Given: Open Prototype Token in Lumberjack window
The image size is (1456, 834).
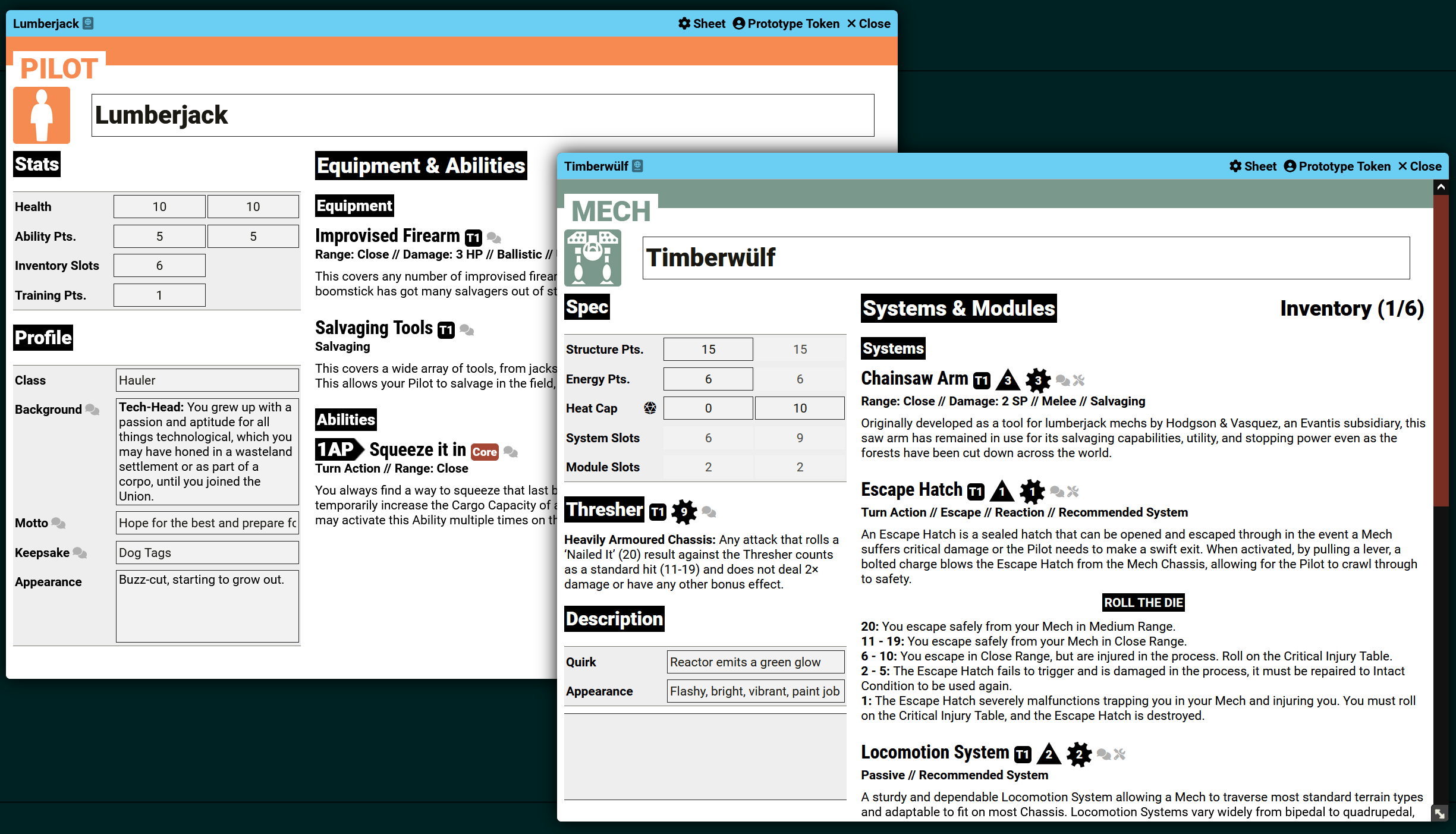Looking at the screenshot, I should point(786,24).
